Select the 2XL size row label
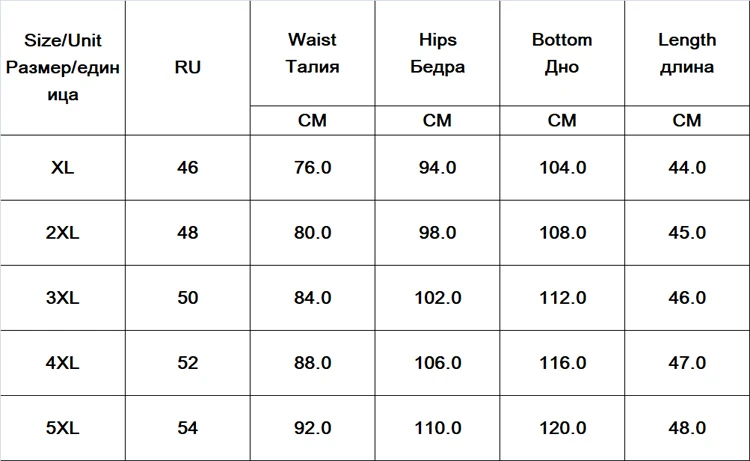750x461 pixels. tap(62, 233)
